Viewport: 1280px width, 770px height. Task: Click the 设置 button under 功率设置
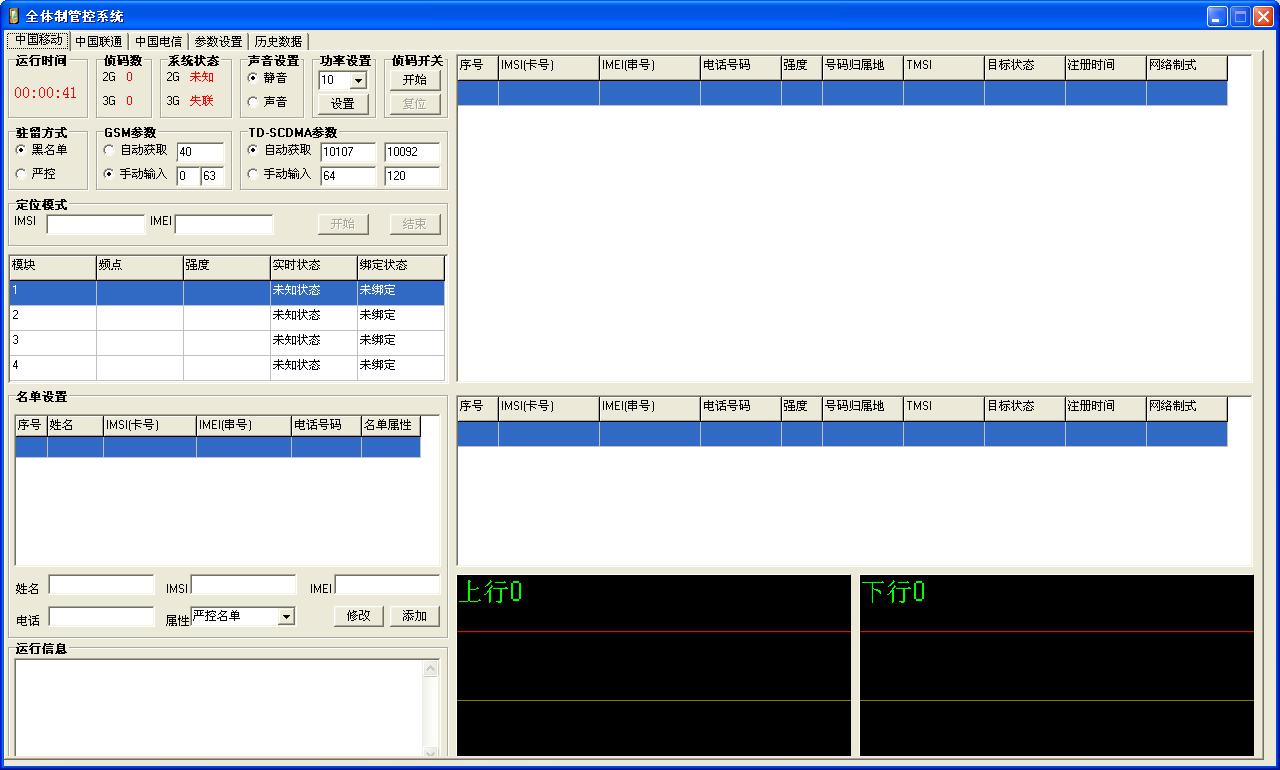click(x=342, y=104)
